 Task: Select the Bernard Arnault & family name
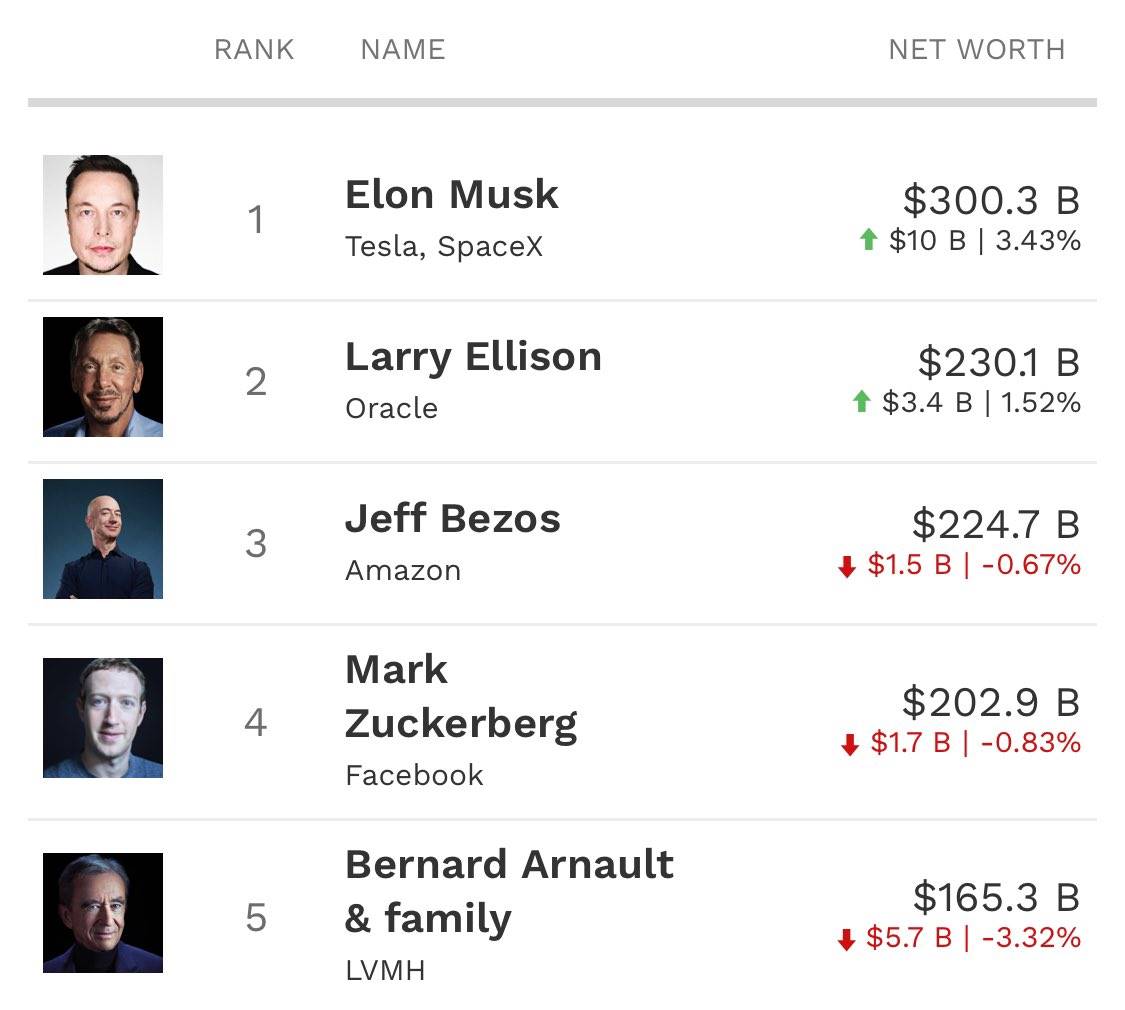click(509, 890)
